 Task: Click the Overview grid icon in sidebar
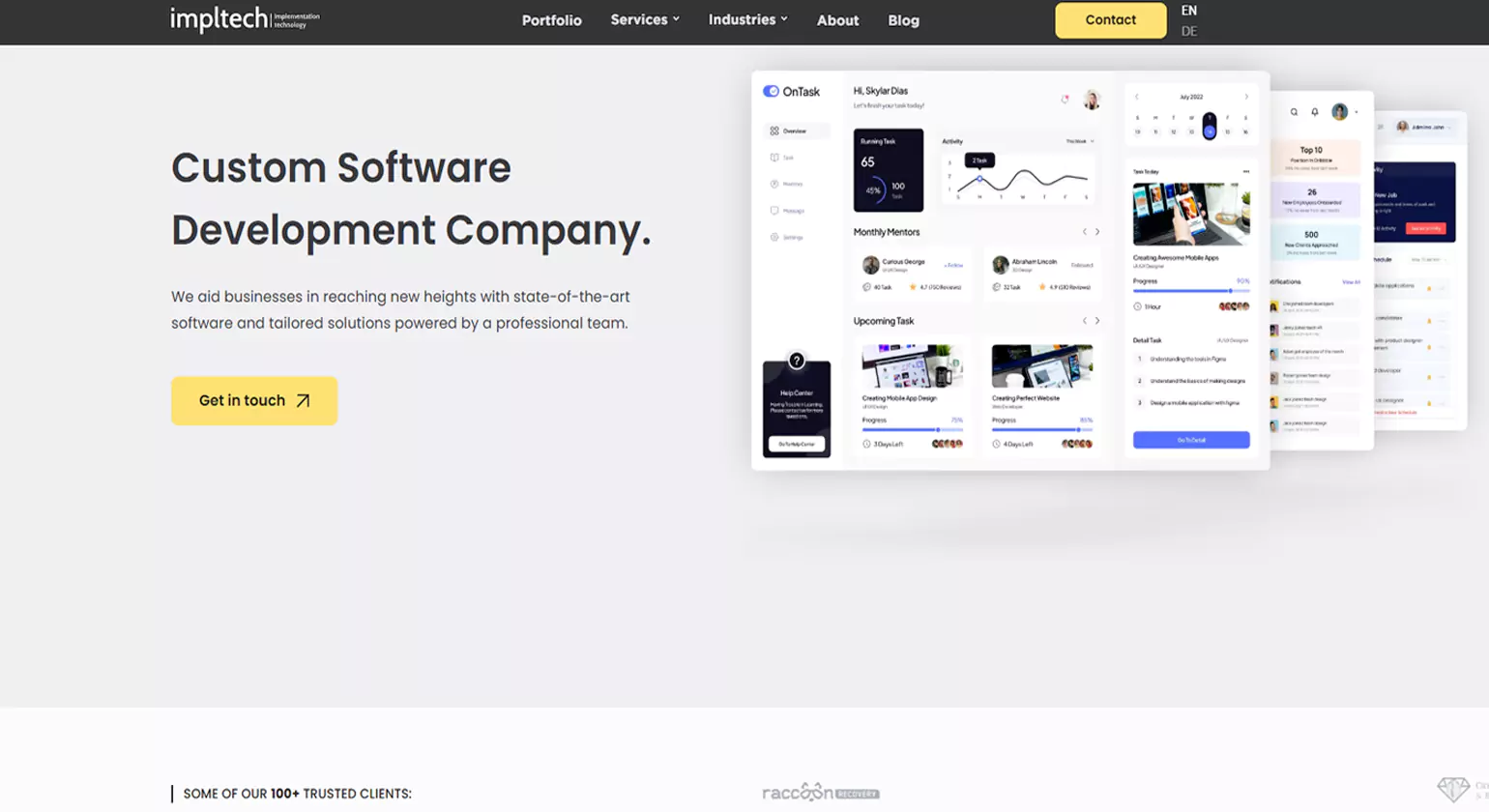pos(774,130)
